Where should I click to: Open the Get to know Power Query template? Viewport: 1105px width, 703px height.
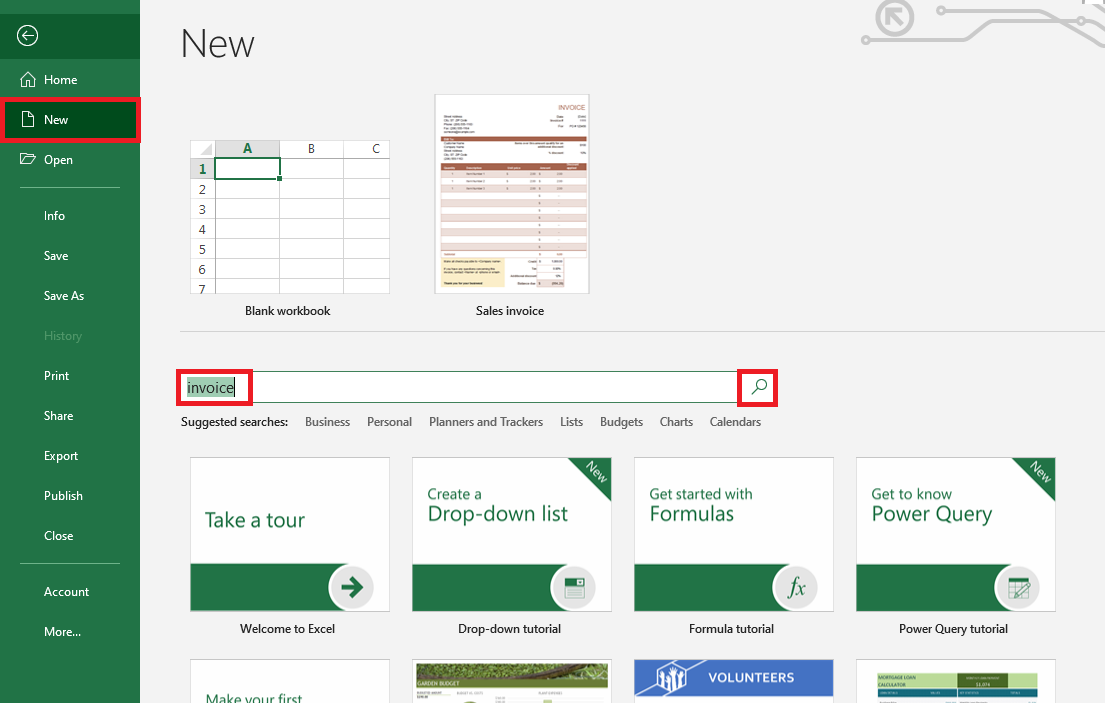click(956, 534)
